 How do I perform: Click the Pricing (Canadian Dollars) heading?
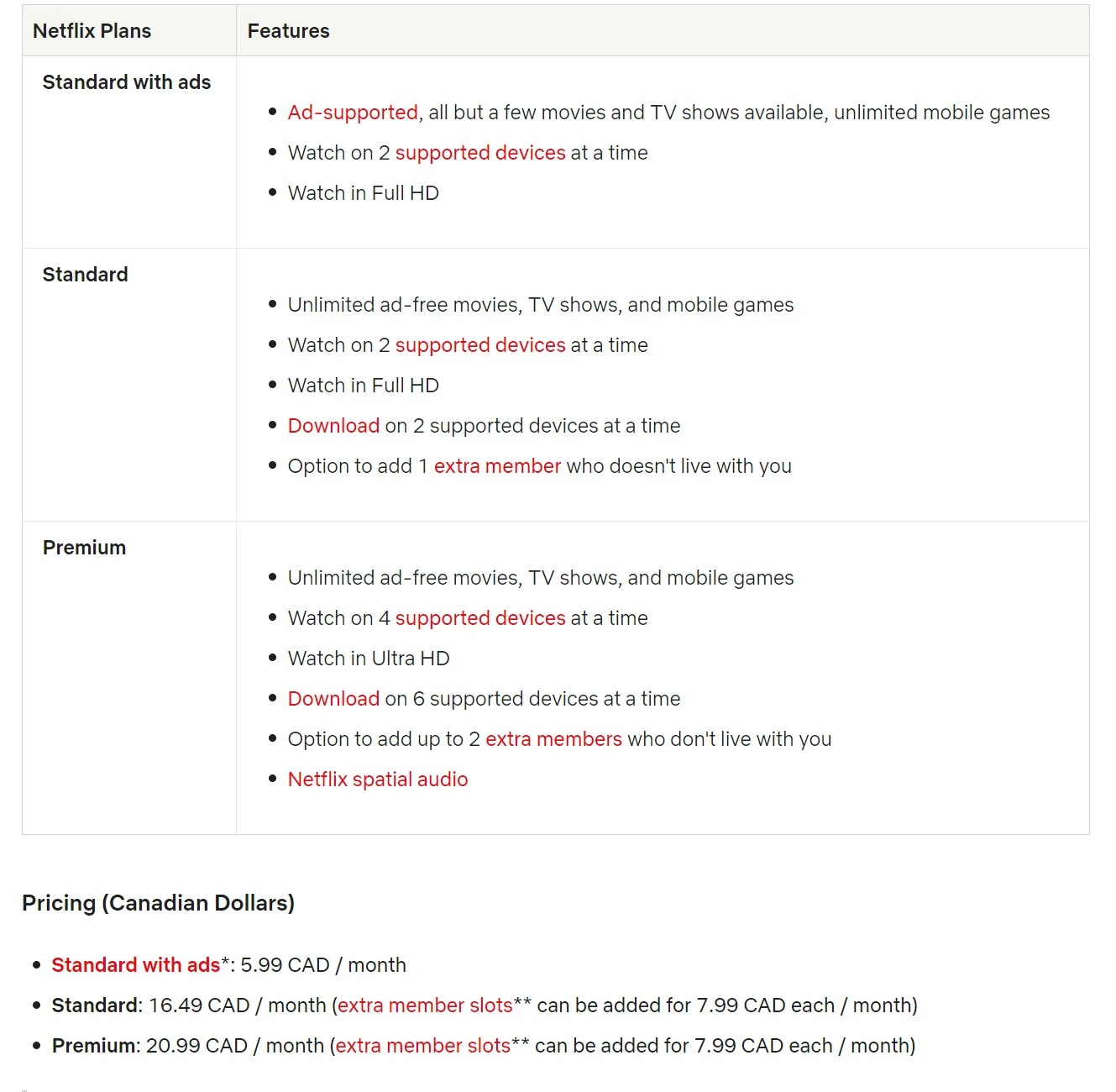coord(158,903)
